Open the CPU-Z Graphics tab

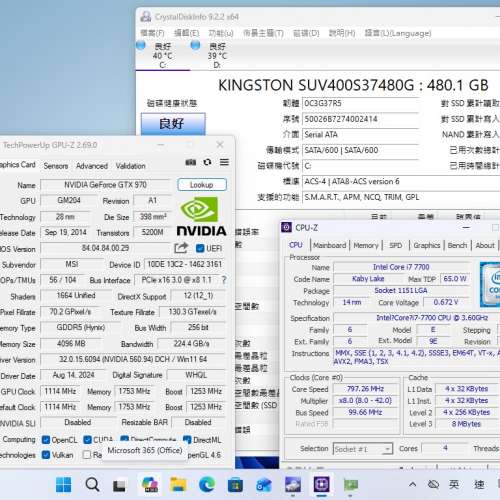427,245
